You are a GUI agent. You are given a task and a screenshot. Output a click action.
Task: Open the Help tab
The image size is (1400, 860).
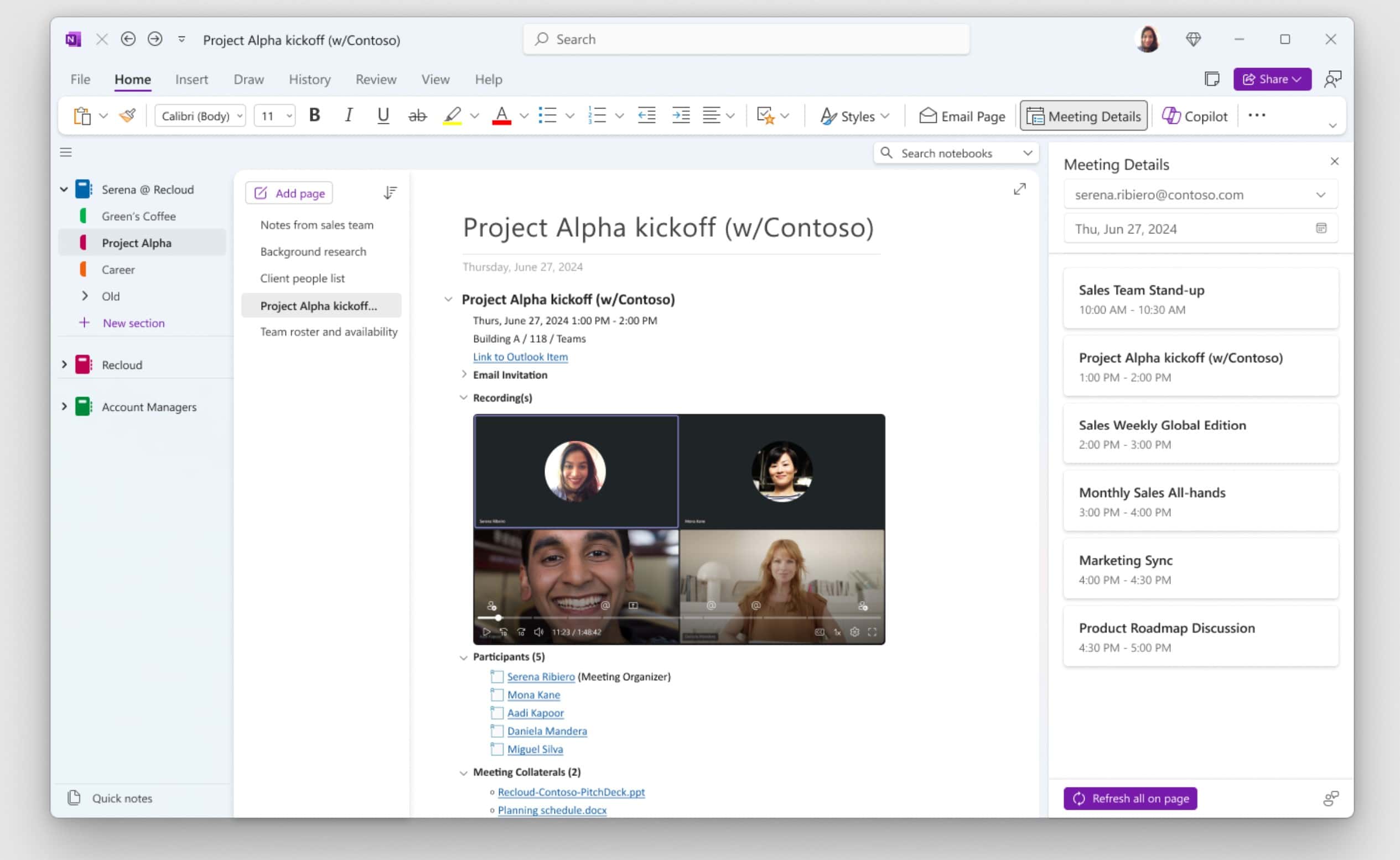[488, 80]
